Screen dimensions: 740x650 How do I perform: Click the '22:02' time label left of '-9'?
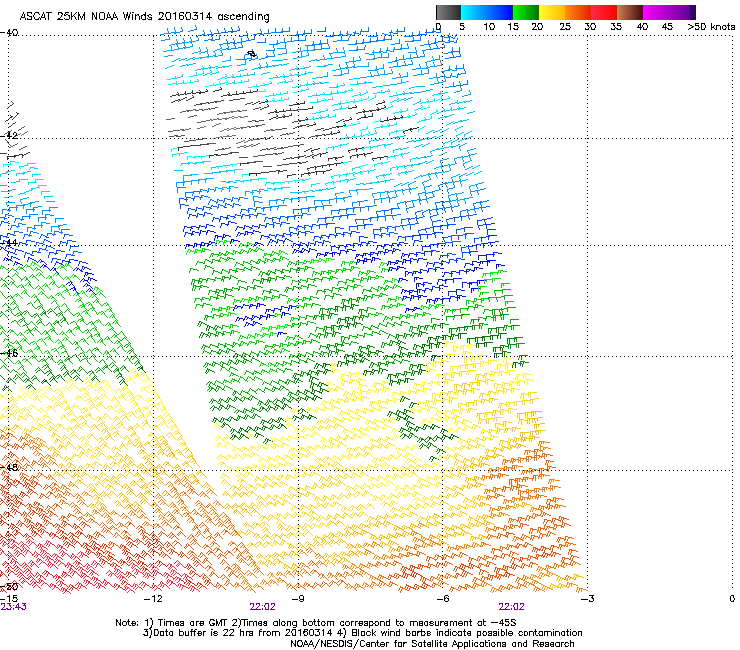click(x=262, y=607)
